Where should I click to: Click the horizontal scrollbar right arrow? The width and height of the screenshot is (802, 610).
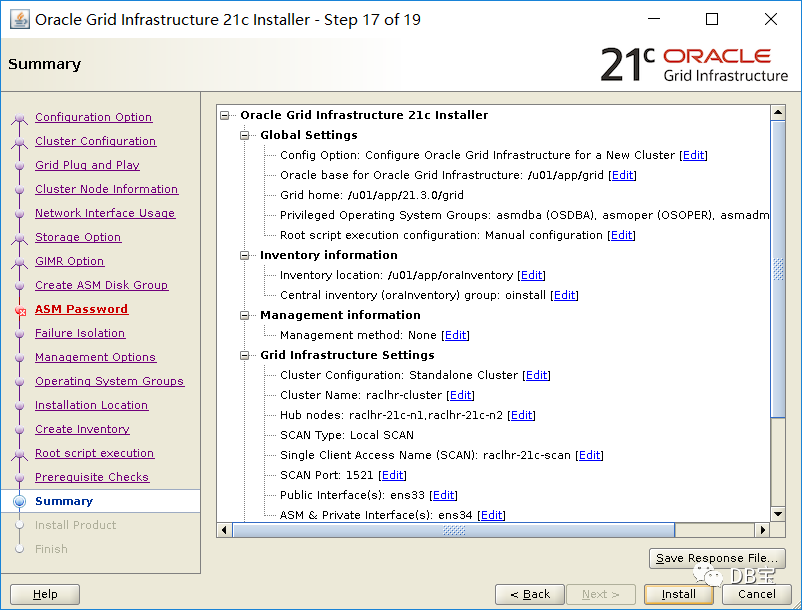tap(763, 530)
